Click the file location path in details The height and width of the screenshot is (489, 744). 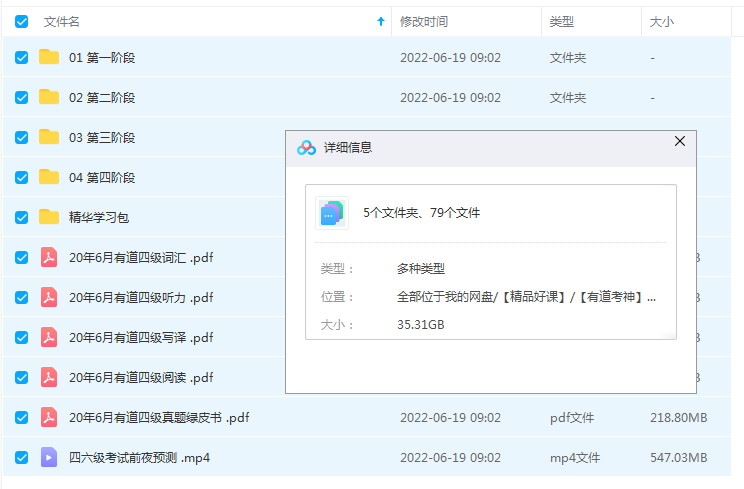[526, 296]
